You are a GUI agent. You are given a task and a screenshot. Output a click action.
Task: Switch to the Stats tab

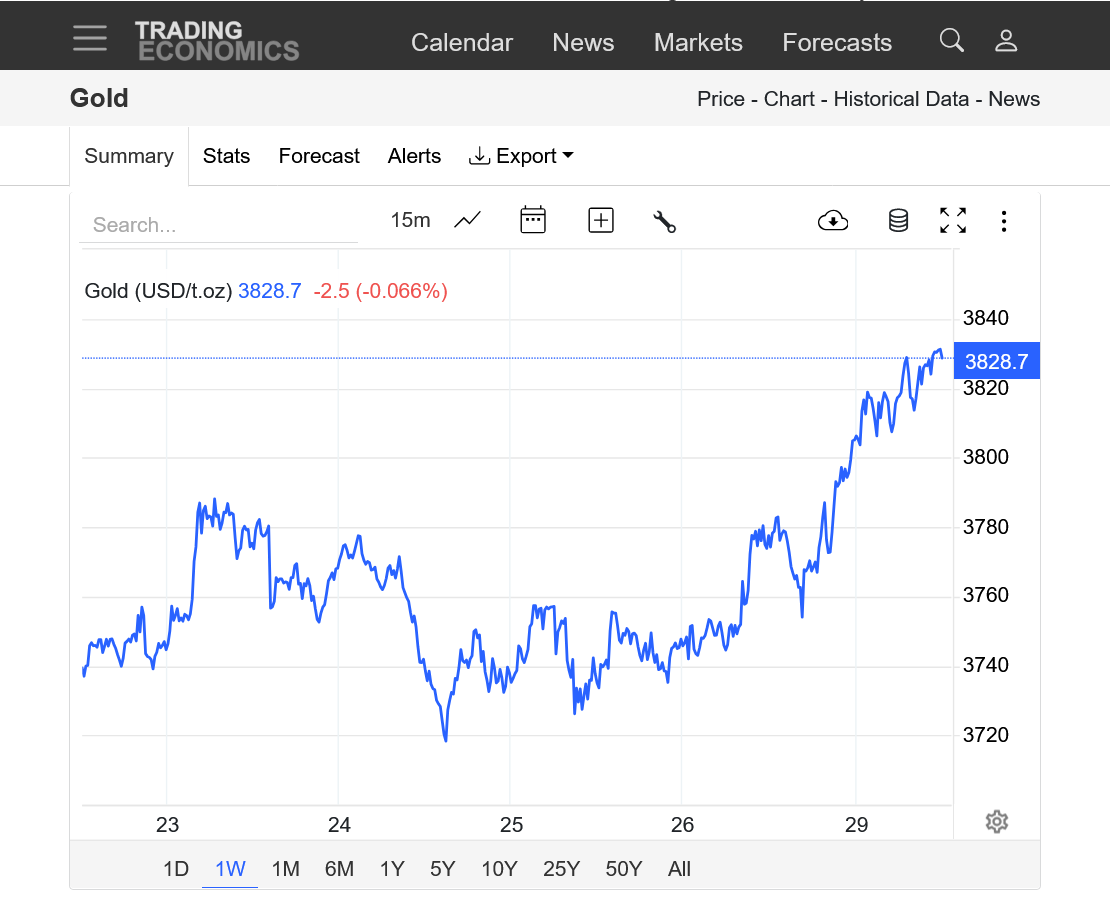click(x=226, y=156)
